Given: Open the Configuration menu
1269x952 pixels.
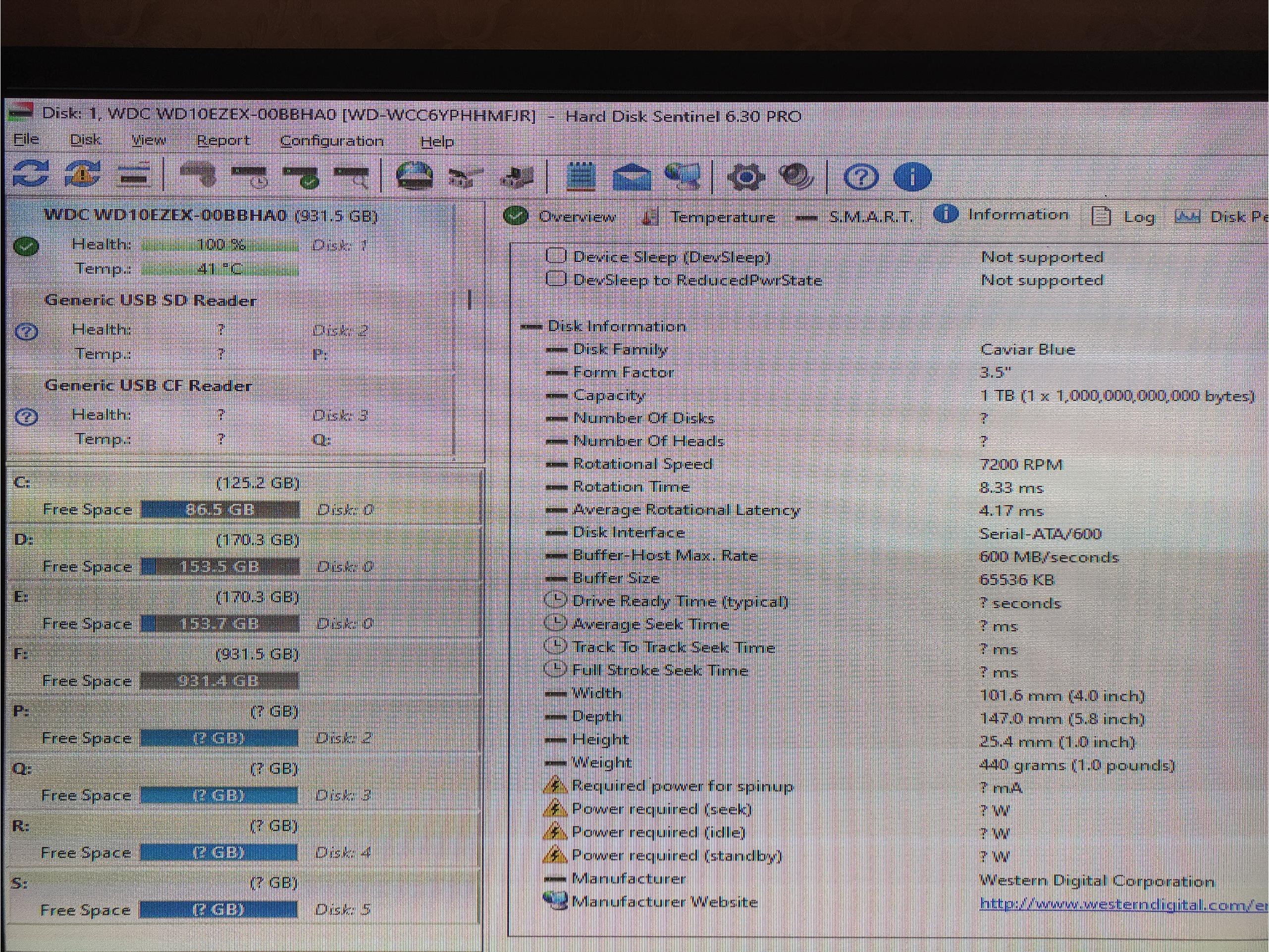Looking at the screenshot, I should (331, 141).
